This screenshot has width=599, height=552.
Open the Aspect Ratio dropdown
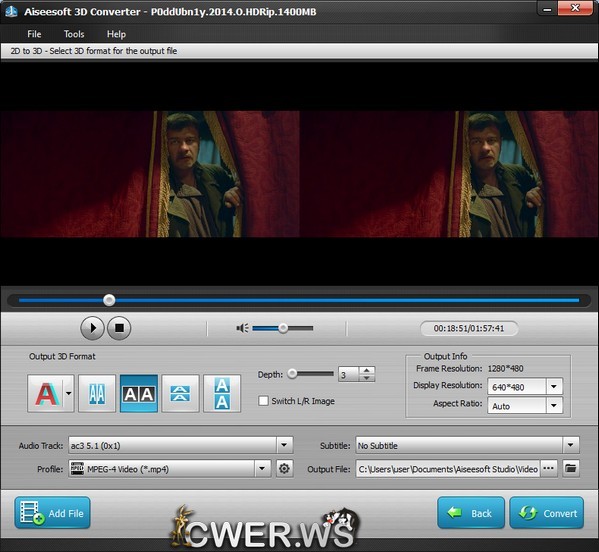point(554,406)
